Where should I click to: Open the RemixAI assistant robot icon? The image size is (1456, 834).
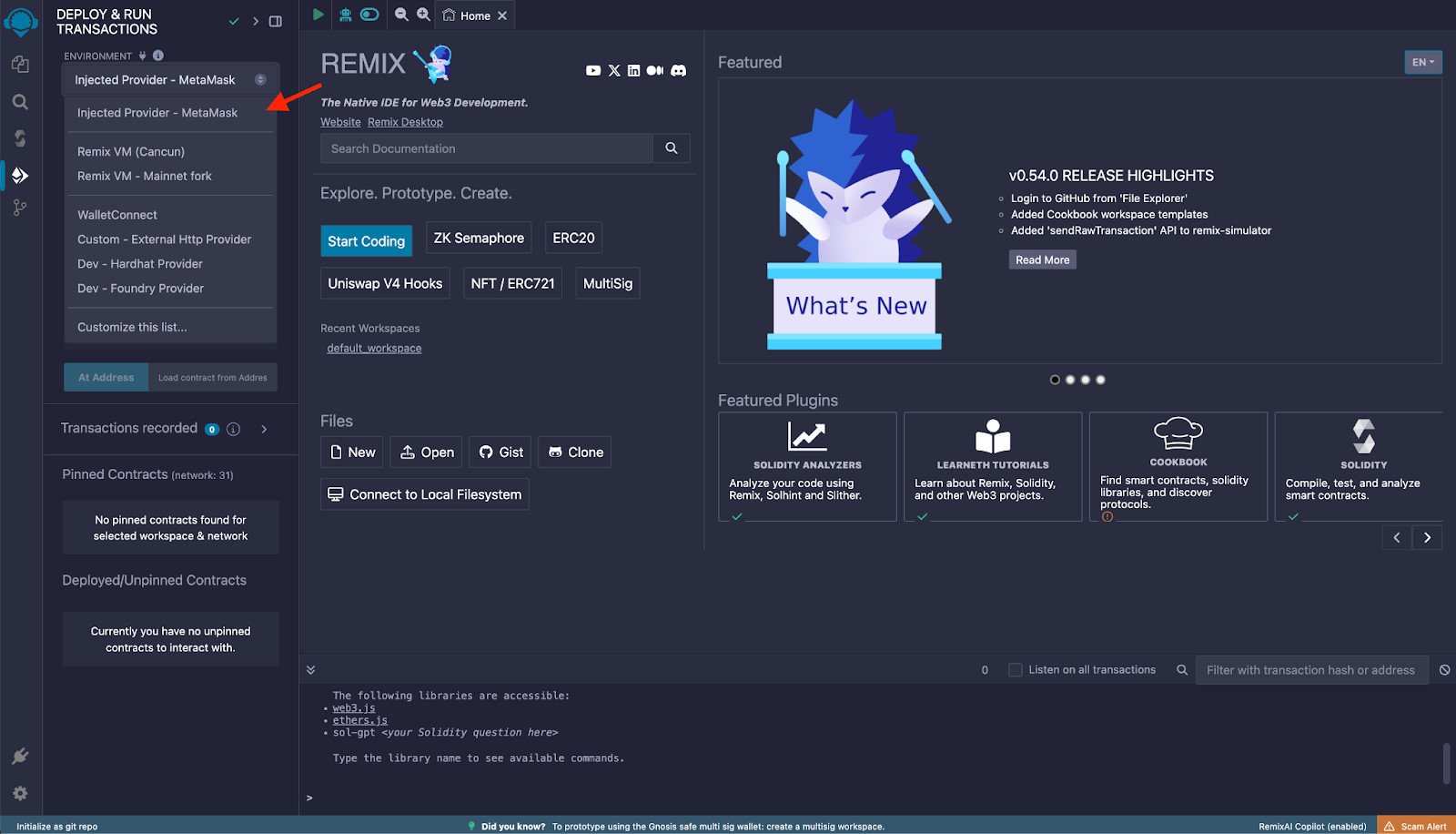[x=343, y=15]
